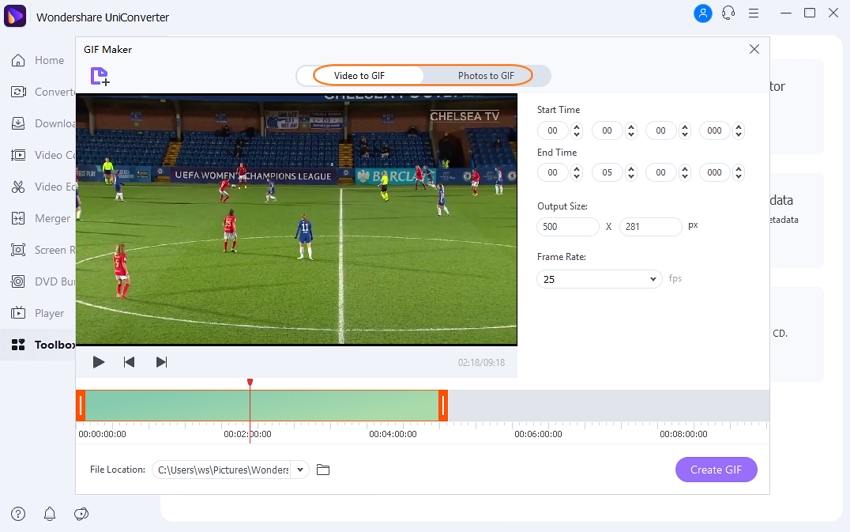Screen dimensions: 850x532
Task: Adjust End Time hours stepper
Action: (577, 172)
